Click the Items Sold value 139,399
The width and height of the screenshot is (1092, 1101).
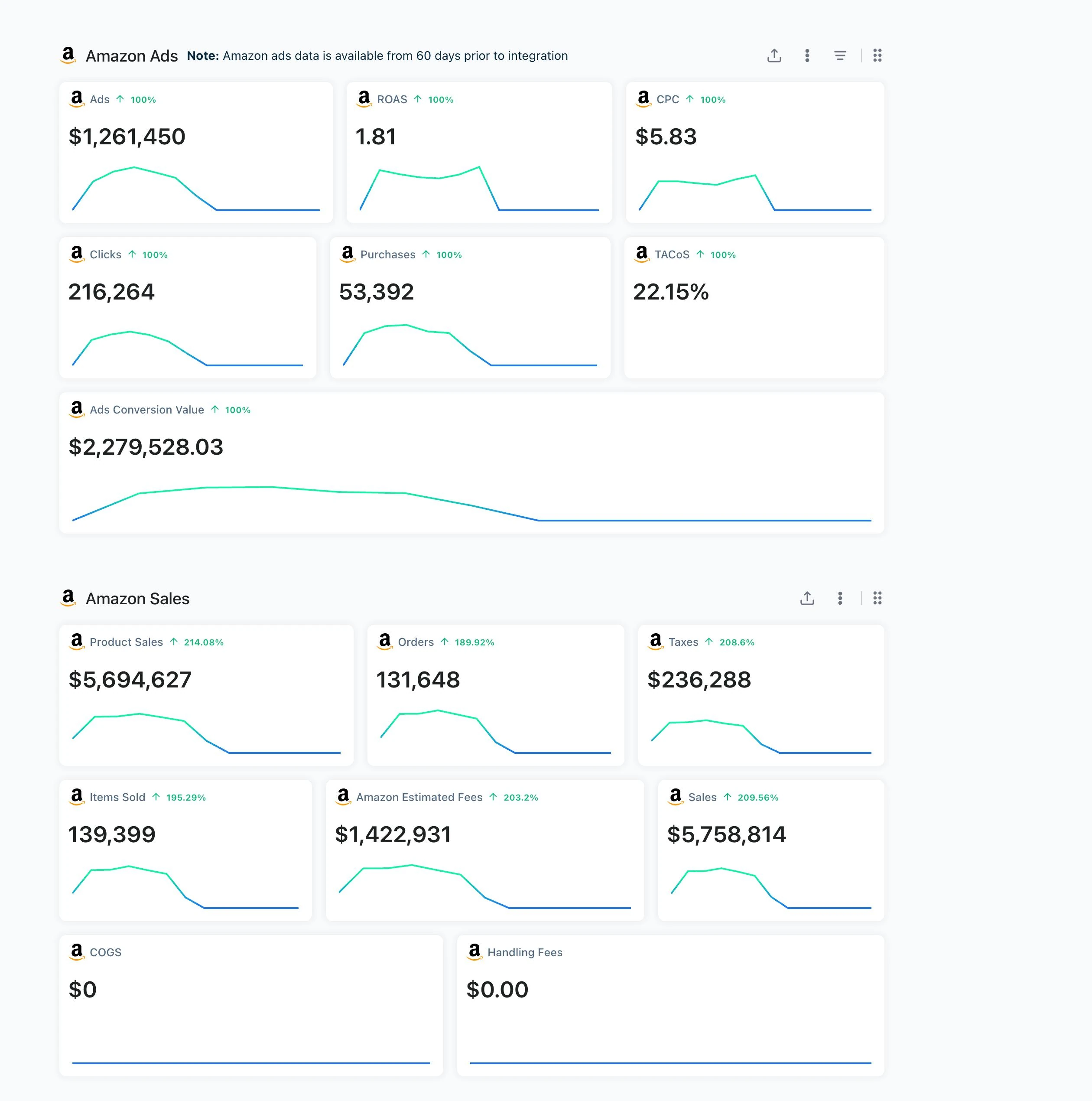tap(112, 834)
